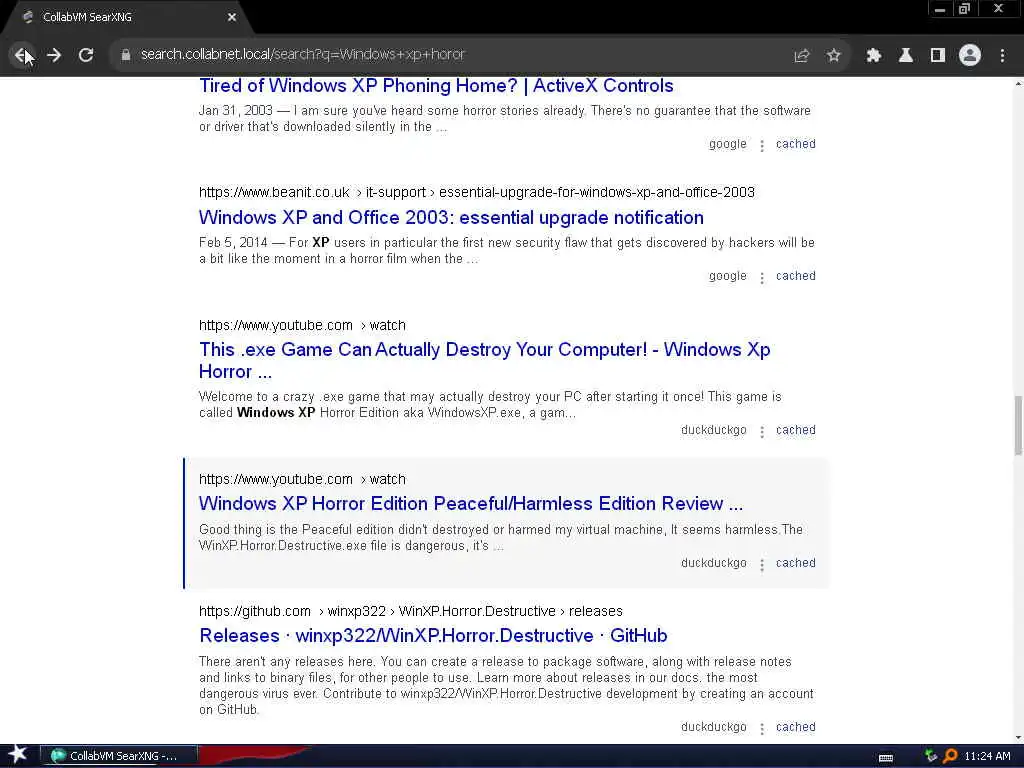The height and width of the screenshot is (768, 1024).
Task: Open cached link under .exe Game result
Action: (x=795, y=430)
